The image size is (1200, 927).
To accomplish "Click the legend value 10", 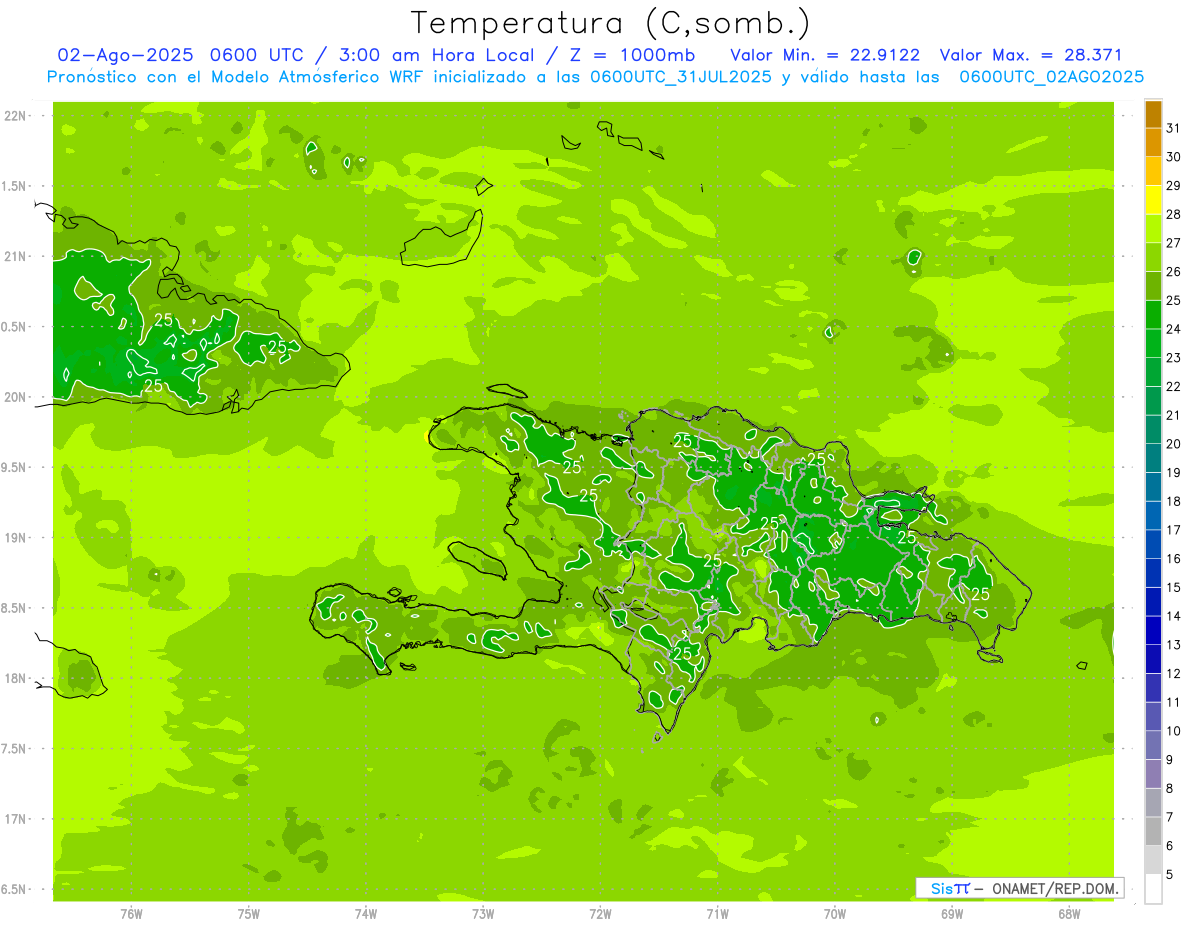I will pyautogui.click(x=1173, y=732).
